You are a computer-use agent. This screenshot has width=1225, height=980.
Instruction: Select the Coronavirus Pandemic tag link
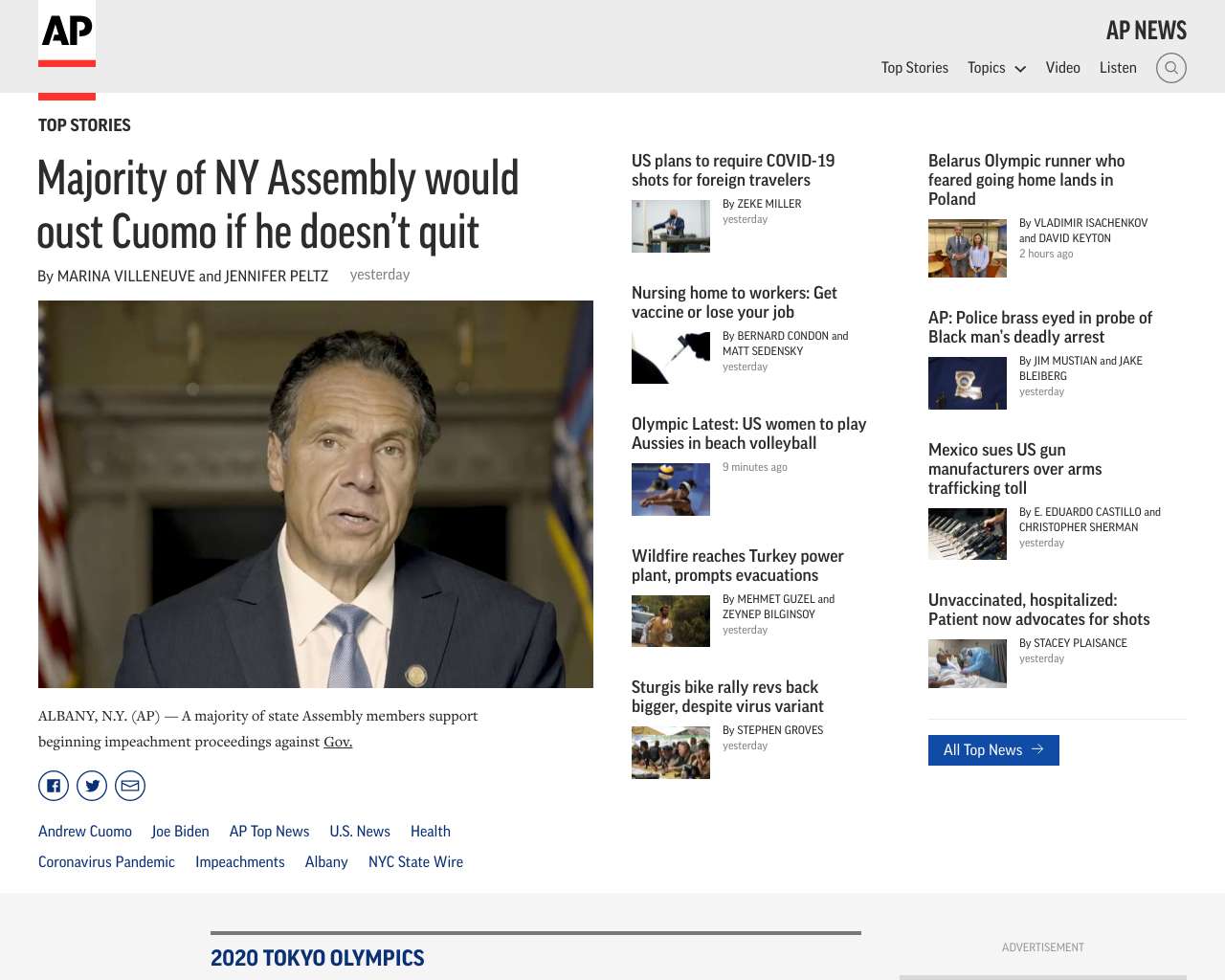[x=106, y=862]
